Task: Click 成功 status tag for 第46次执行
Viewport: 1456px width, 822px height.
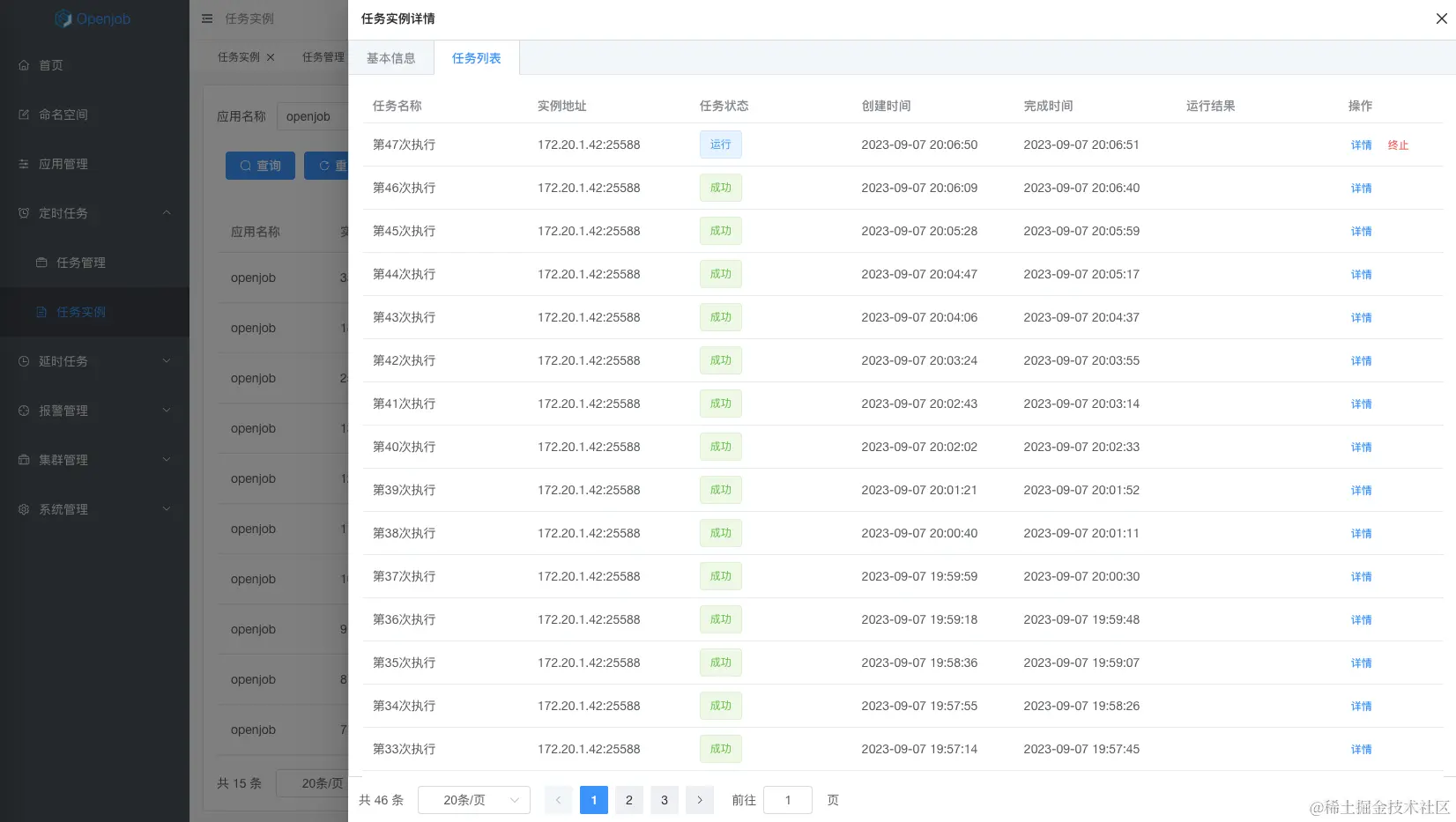Action: (721, 188)
